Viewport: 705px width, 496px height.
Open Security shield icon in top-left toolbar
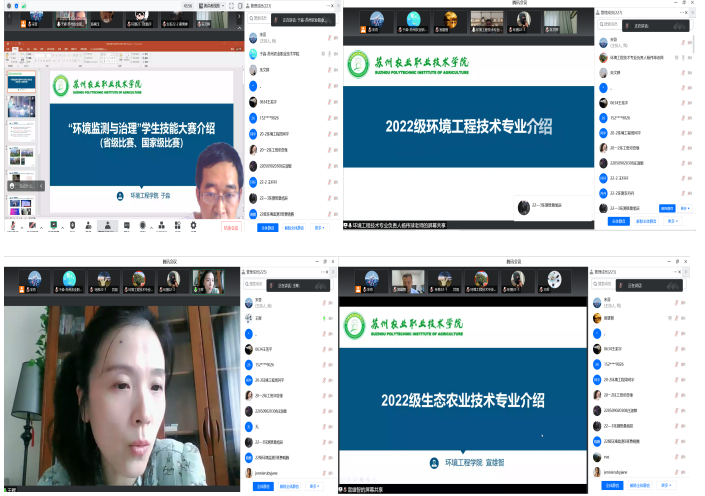point(72,225)
